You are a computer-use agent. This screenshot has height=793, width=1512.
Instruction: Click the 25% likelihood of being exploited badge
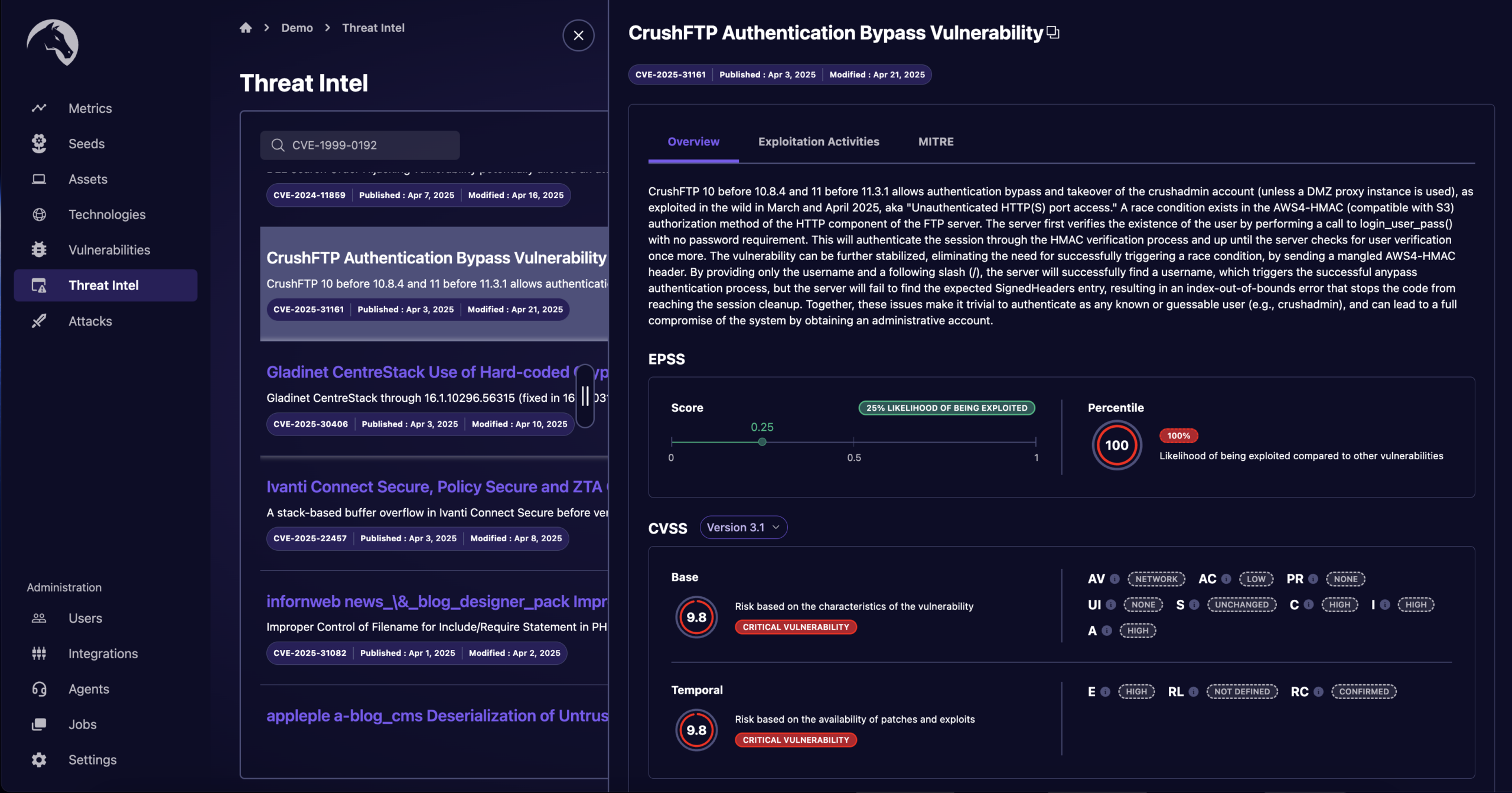pyautogui.click(x=947, y=408)
